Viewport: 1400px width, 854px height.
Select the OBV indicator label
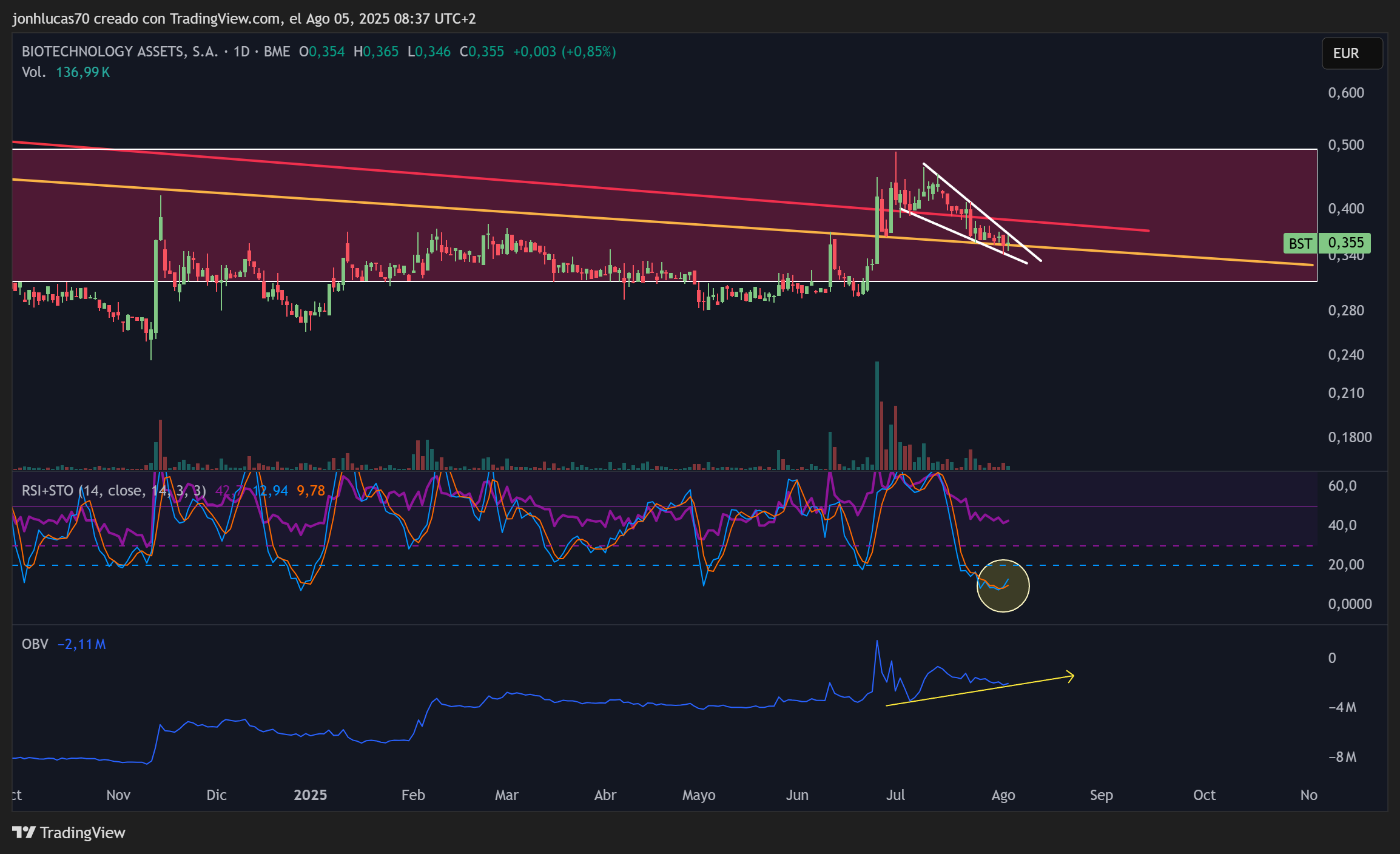(x=35, y=644)
